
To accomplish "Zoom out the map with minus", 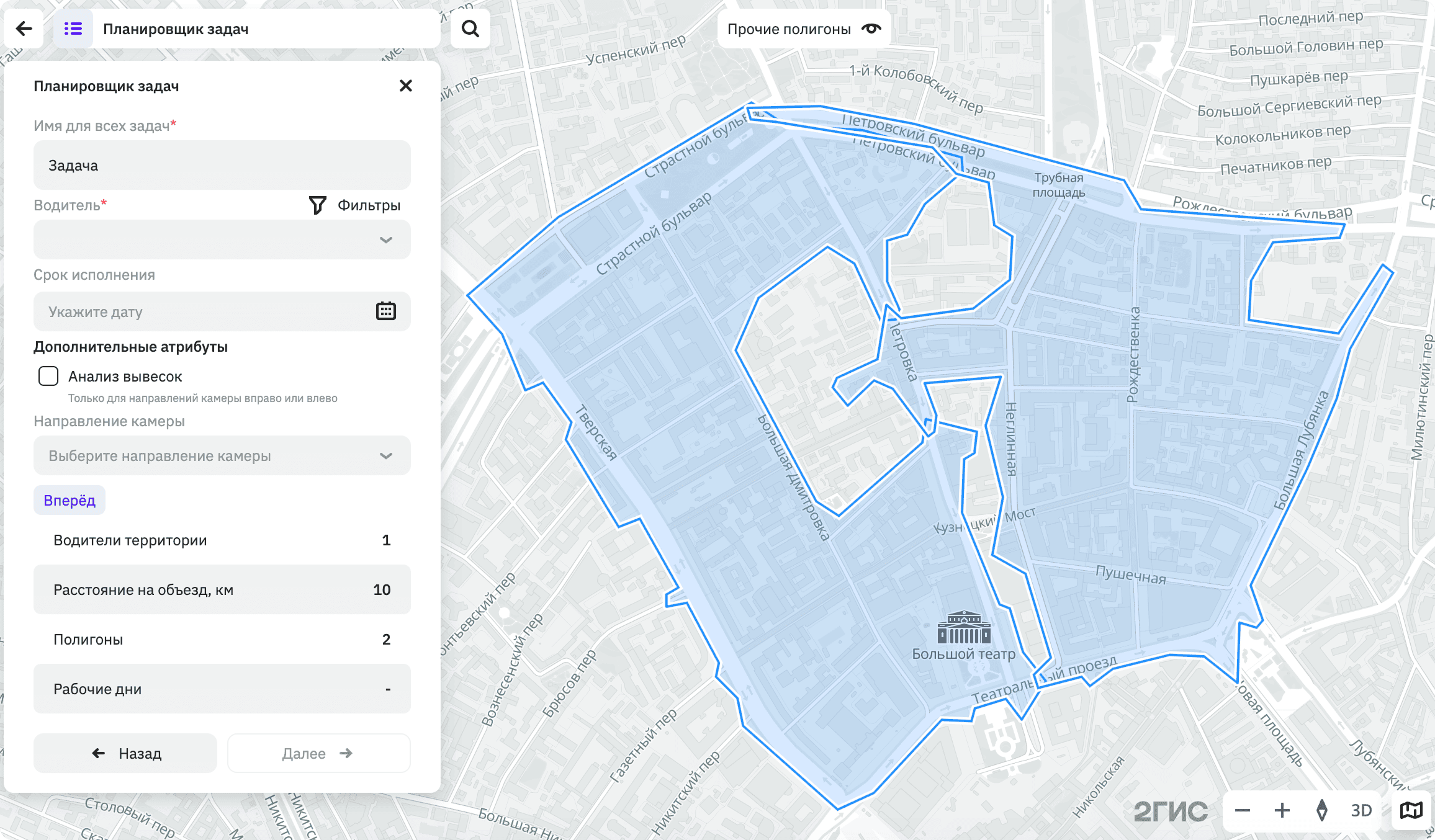I will coord(1243,810).
